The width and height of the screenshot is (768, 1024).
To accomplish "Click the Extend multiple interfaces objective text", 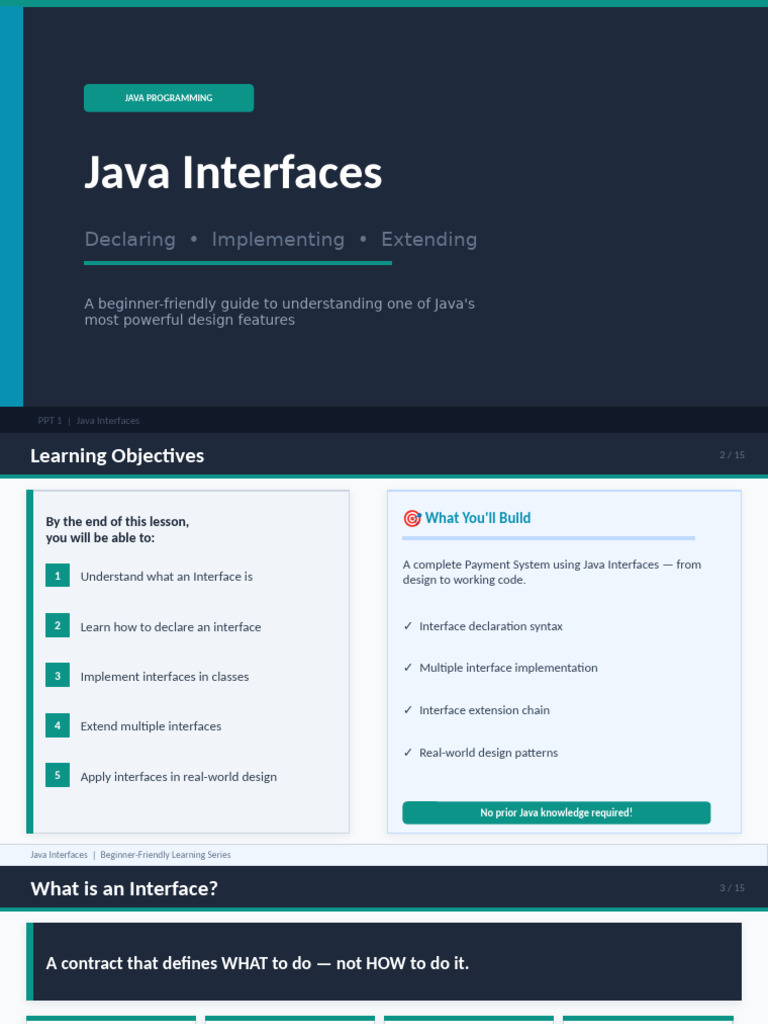I will point(151,727).
